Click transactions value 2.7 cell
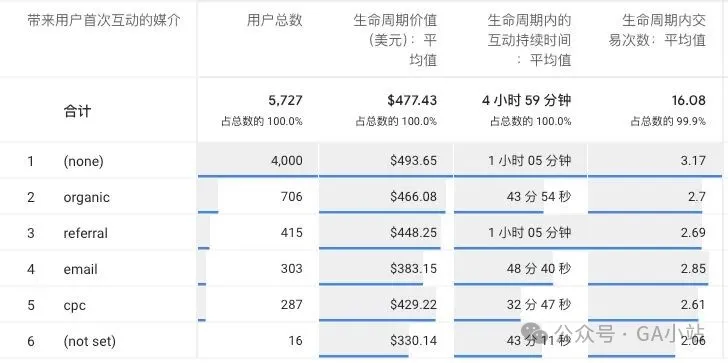 697,197
